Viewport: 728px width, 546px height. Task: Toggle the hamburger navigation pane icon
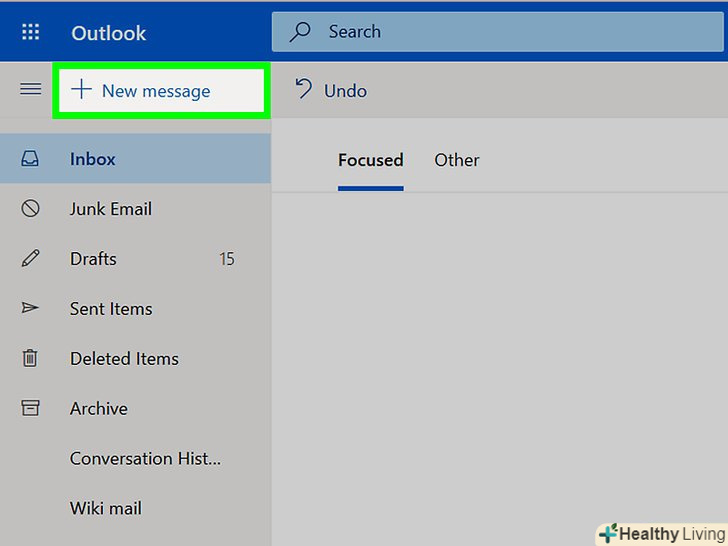31,89
